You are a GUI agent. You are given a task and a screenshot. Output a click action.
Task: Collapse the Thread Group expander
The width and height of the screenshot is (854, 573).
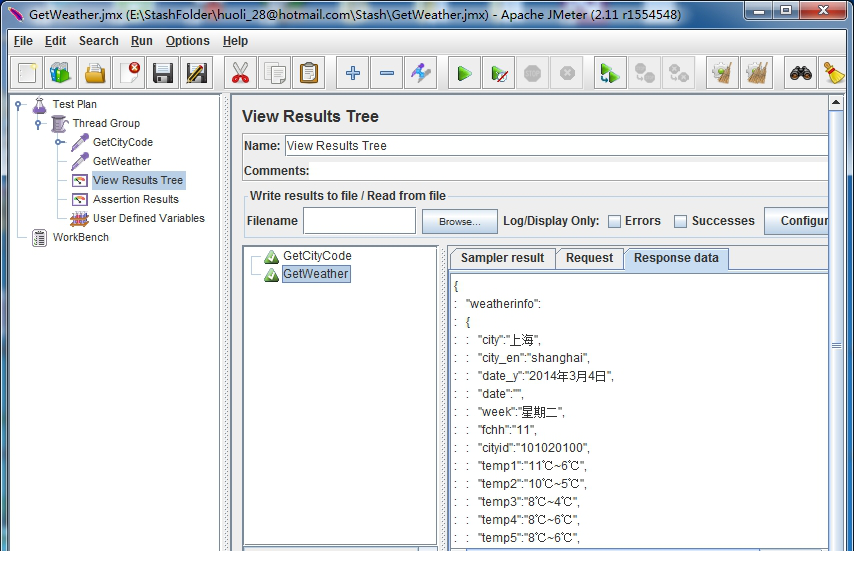[x=38, y=124]
